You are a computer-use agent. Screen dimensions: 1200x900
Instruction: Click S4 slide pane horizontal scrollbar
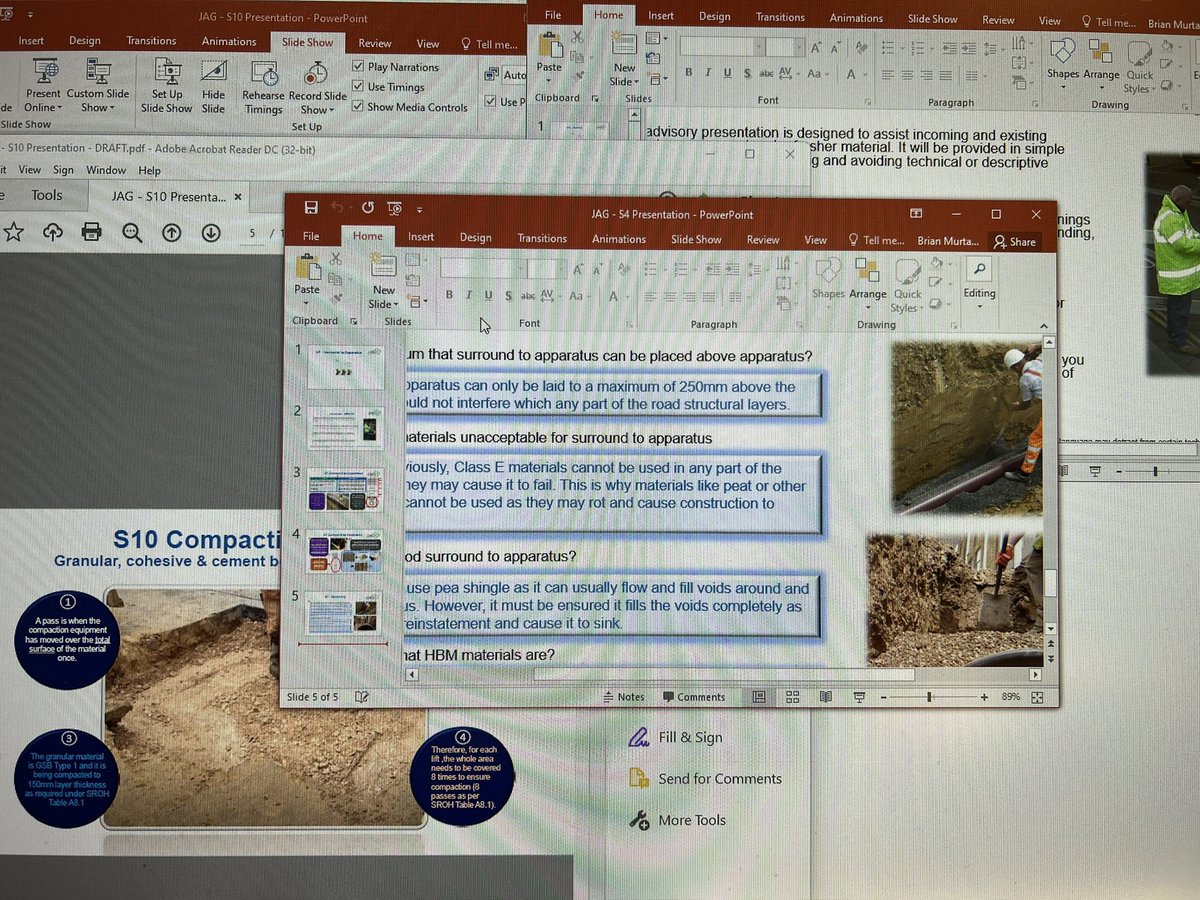coord(724,674)
